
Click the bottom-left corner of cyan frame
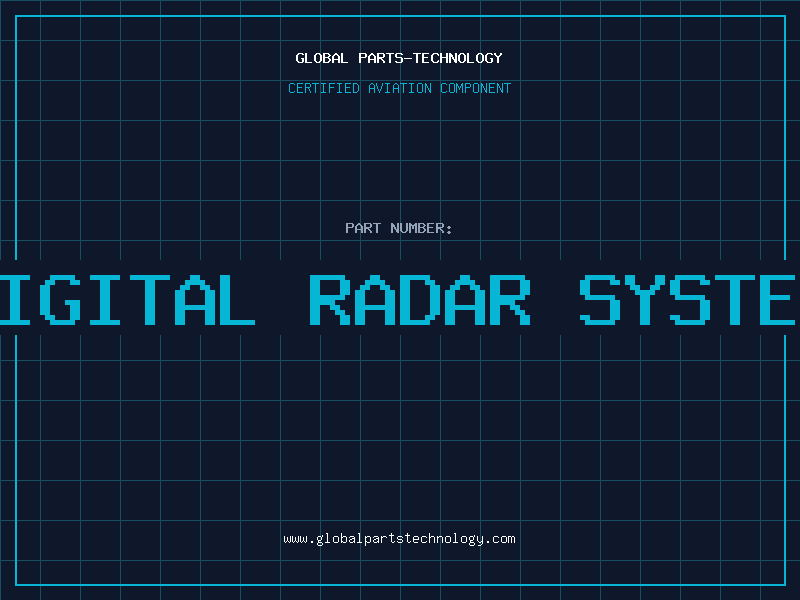[16, 584]
